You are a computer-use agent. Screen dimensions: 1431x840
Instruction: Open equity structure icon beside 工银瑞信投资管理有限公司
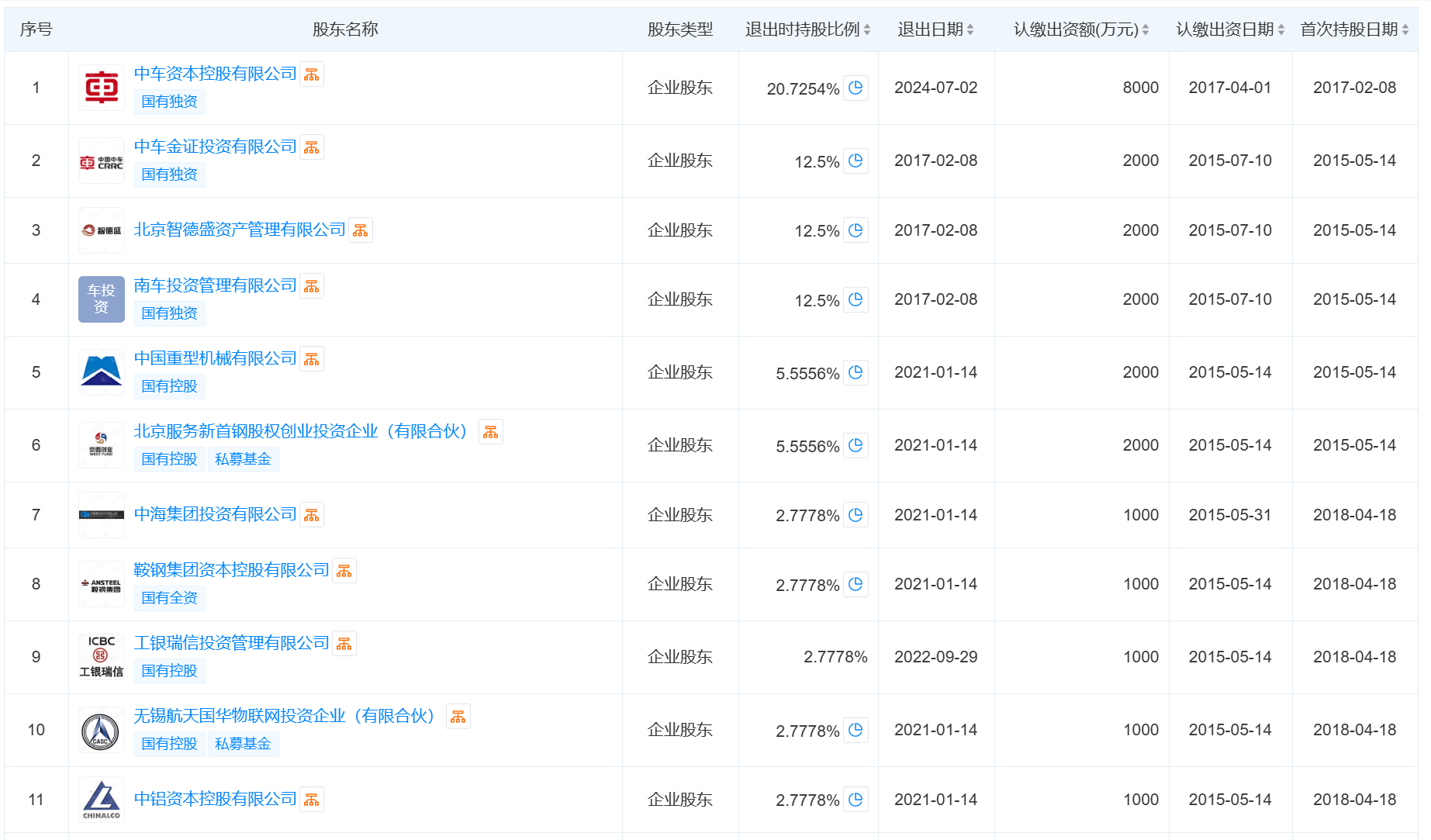344,644
